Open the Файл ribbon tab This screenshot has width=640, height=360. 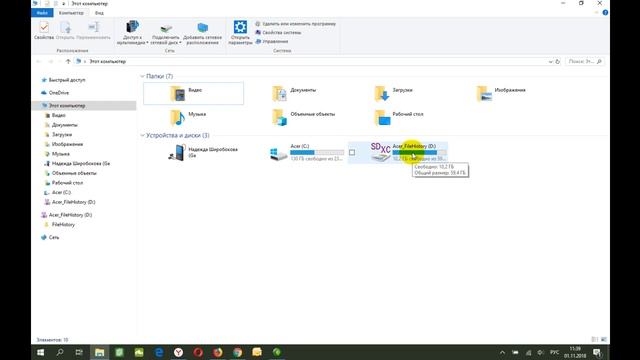[x=42, y=13]
